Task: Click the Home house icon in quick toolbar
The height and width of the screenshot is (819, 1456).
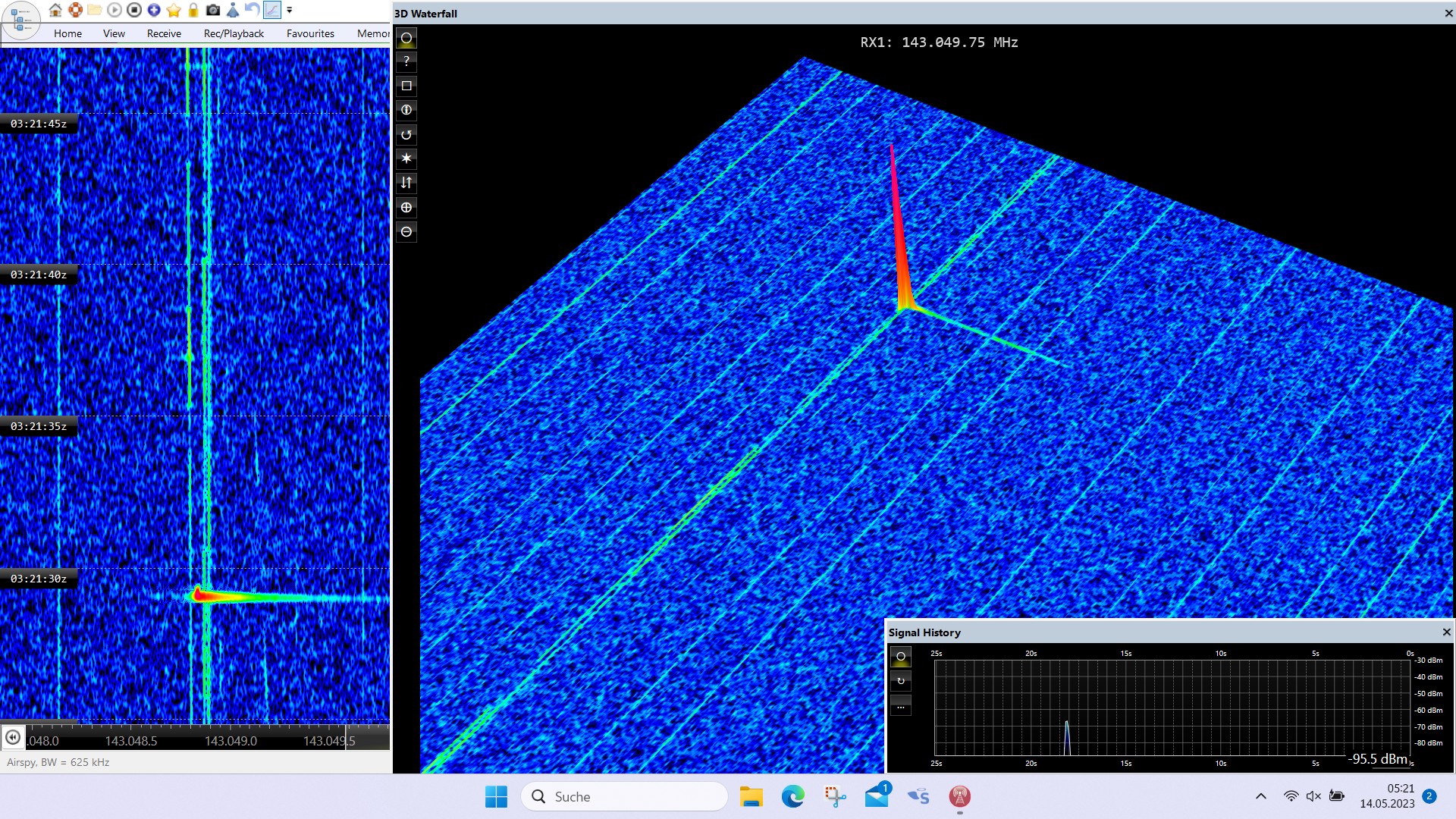Action: pos(55,10)
